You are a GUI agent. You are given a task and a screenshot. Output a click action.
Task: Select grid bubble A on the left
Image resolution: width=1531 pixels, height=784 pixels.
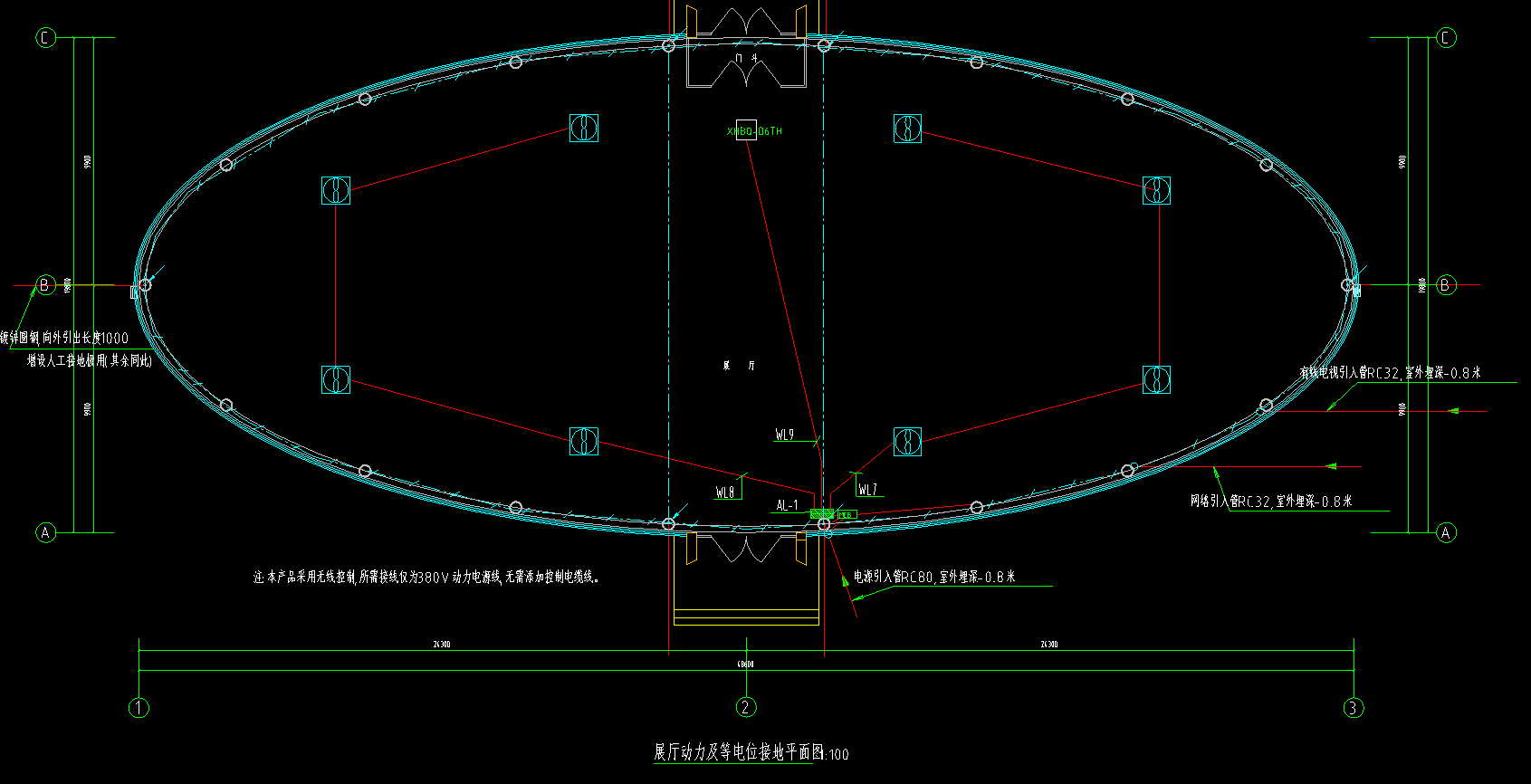coord(45,532)
